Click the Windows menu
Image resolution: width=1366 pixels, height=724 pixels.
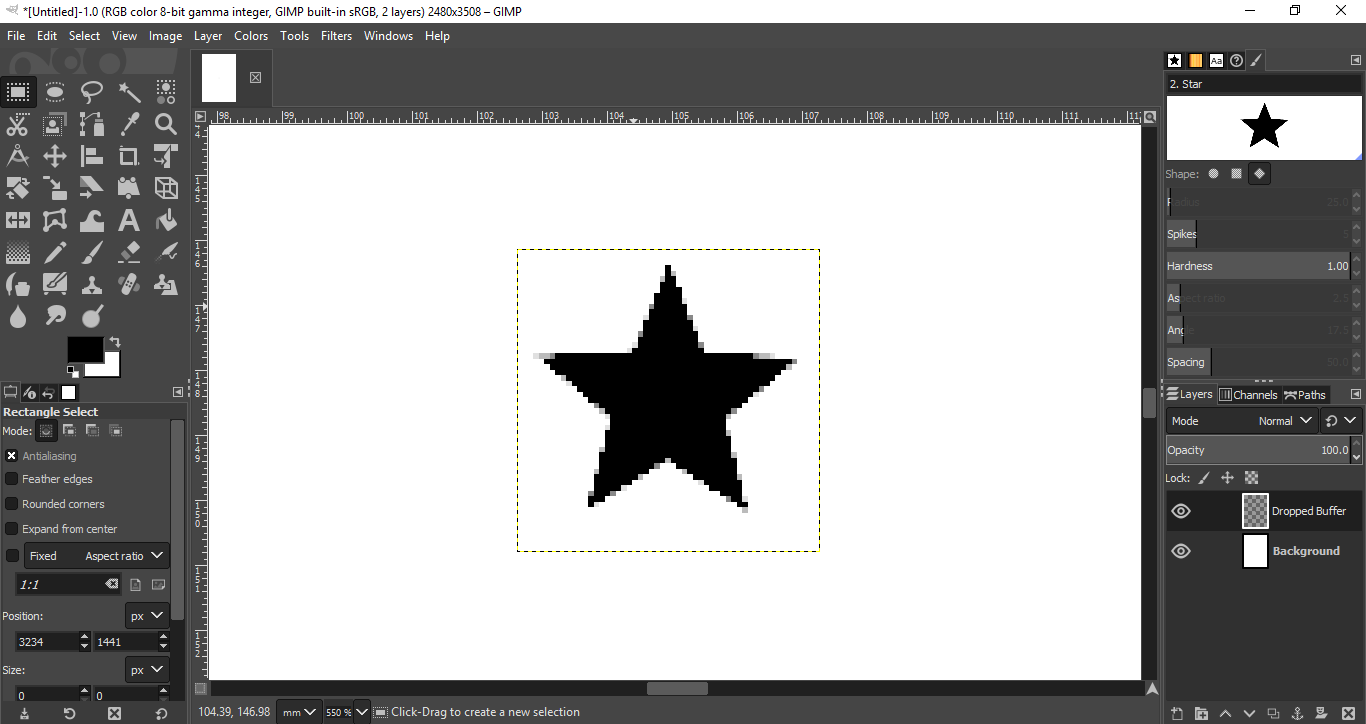tap(388, 36)
